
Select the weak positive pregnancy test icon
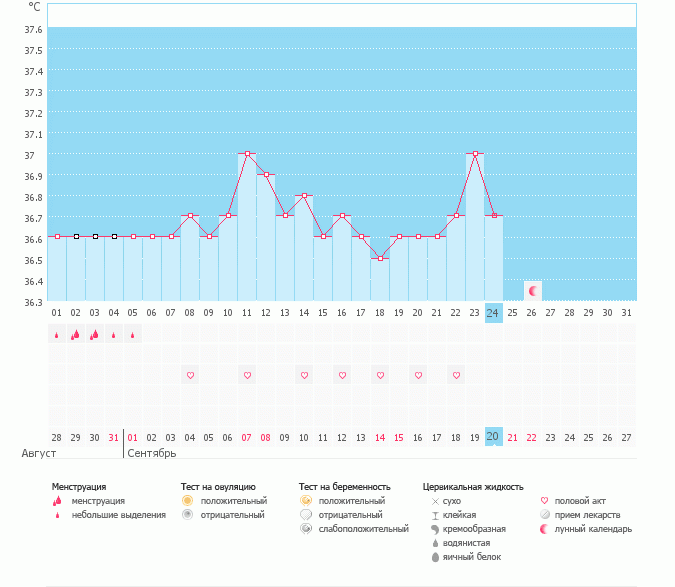pyautogui.click(x=305, y=528)
